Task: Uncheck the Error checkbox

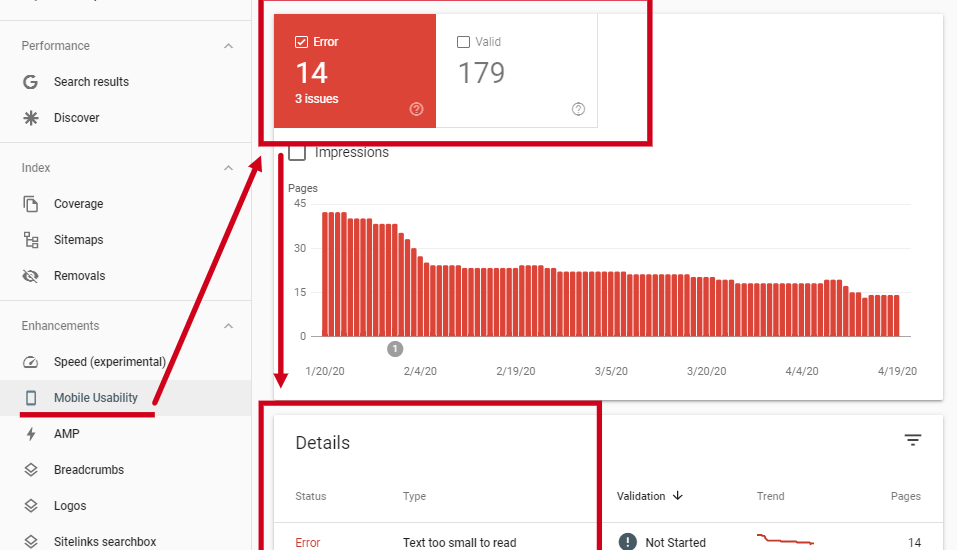Action: tap(301, 42)
